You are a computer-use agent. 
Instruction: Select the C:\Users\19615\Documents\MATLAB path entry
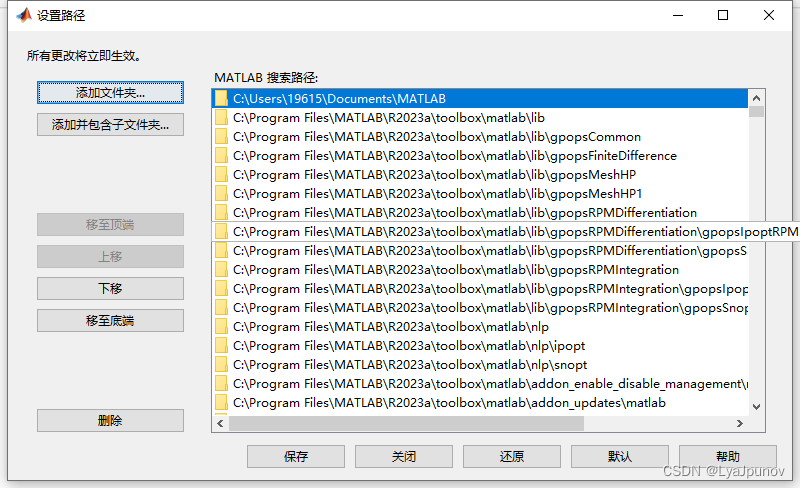480,99
